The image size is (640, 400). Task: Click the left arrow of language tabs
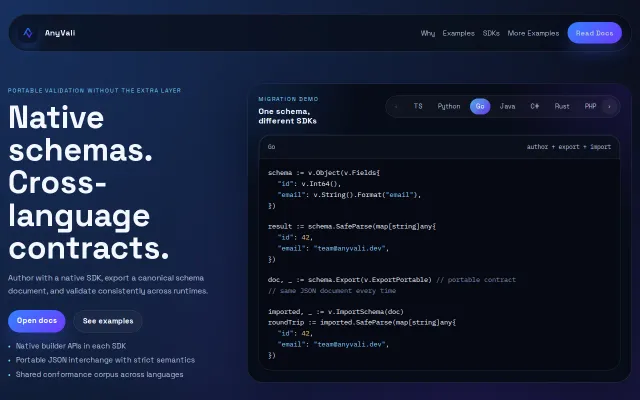(x=396, y=107)
